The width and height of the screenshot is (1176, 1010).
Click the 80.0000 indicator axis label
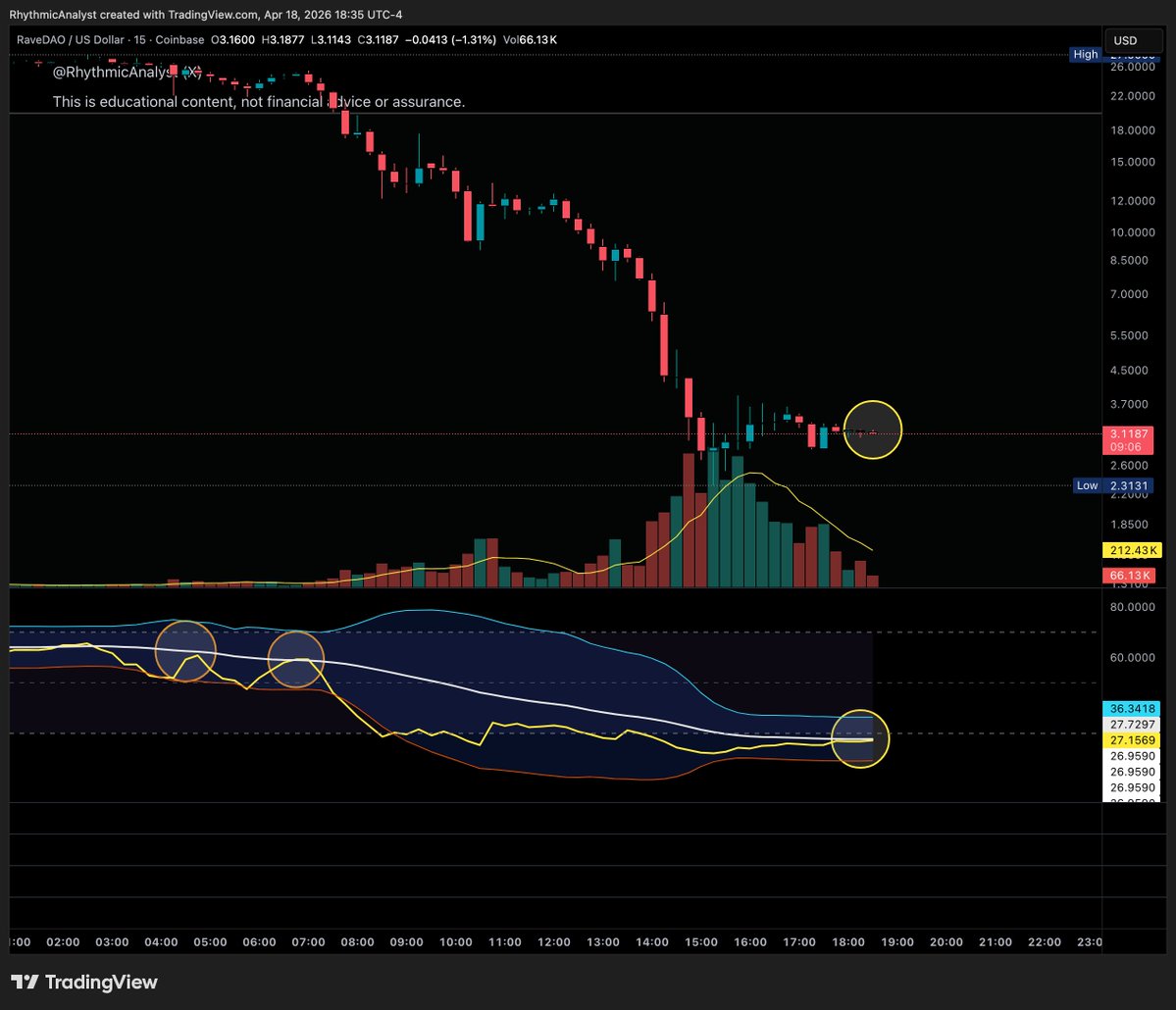coord(1133,607)
